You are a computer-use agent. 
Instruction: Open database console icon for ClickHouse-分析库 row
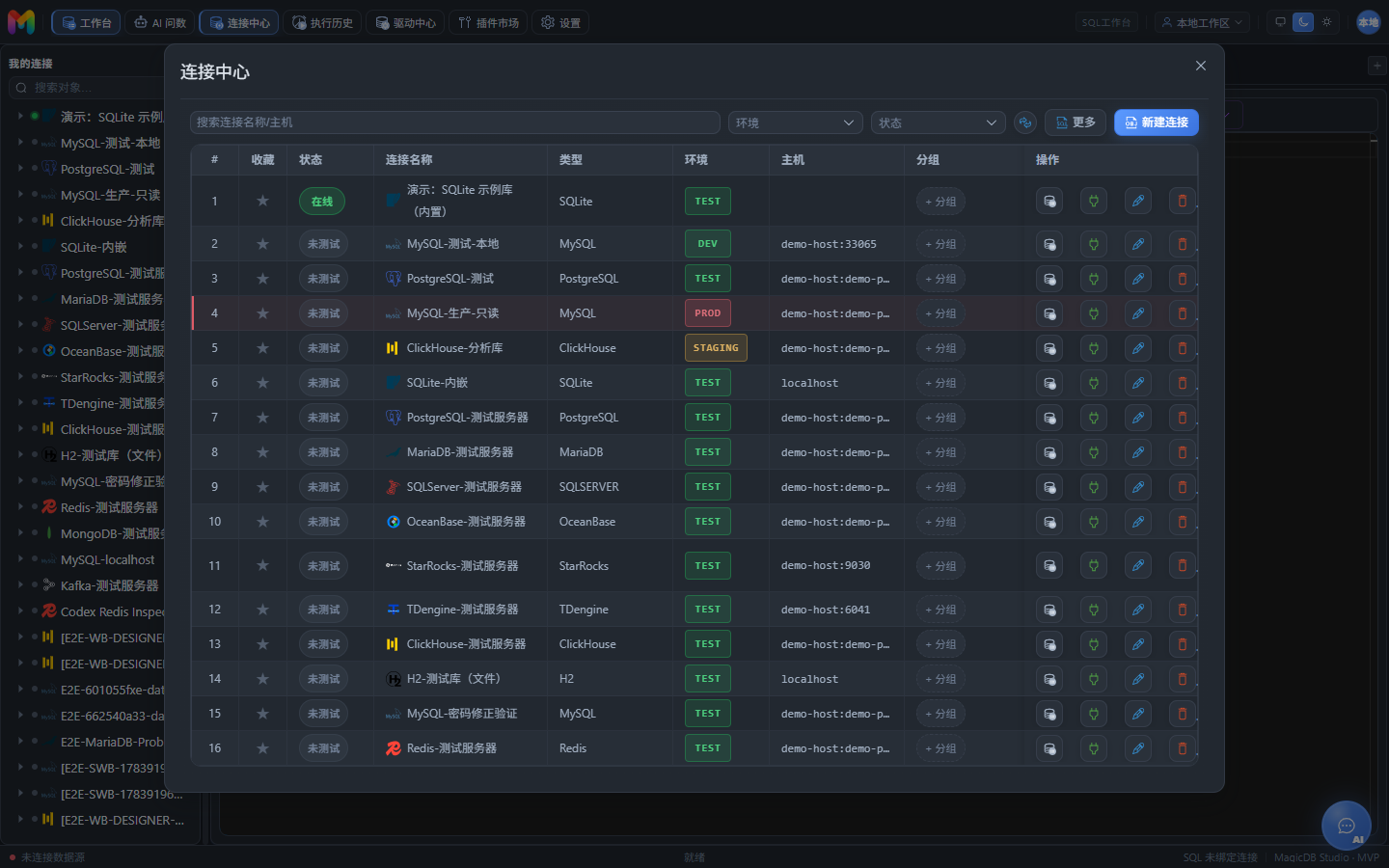click(1049, 348)
